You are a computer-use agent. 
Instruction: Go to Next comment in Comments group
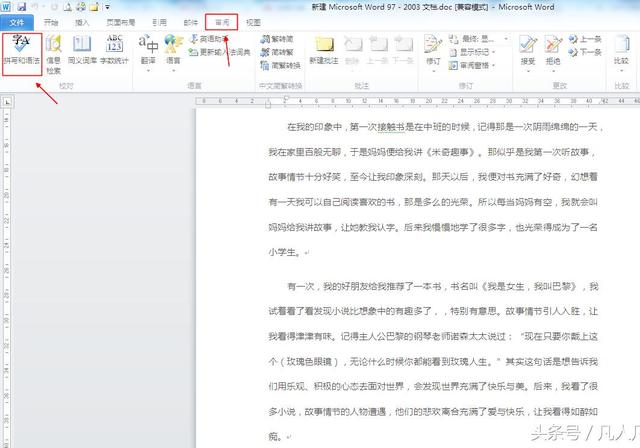[x=403, y=50]
